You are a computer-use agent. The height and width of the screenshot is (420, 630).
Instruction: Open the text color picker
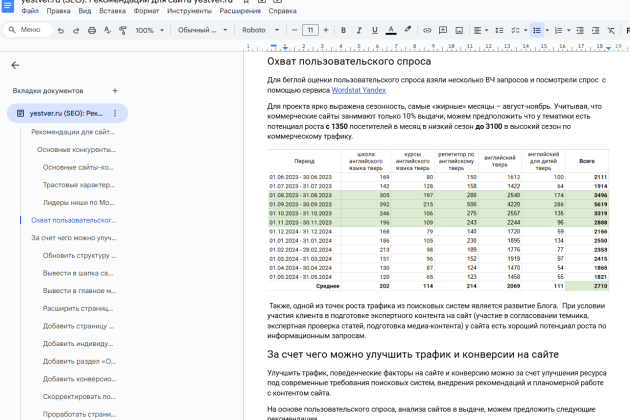[390, 30]
